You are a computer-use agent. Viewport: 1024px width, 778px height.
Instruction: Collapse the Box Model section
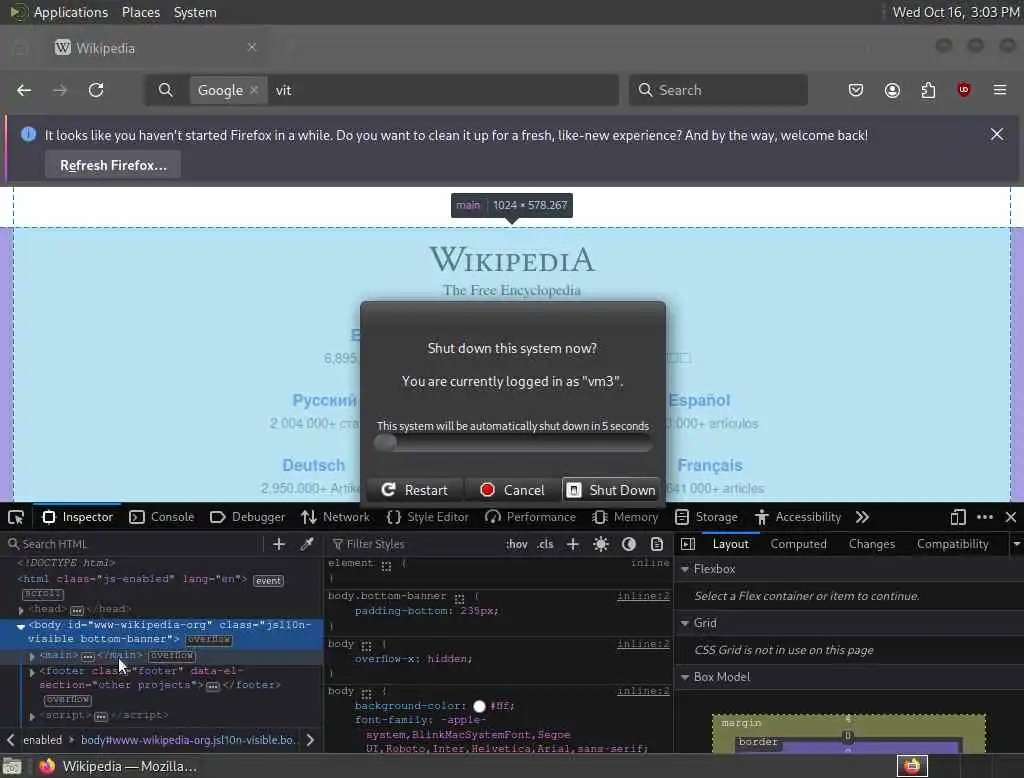(685, 677)
